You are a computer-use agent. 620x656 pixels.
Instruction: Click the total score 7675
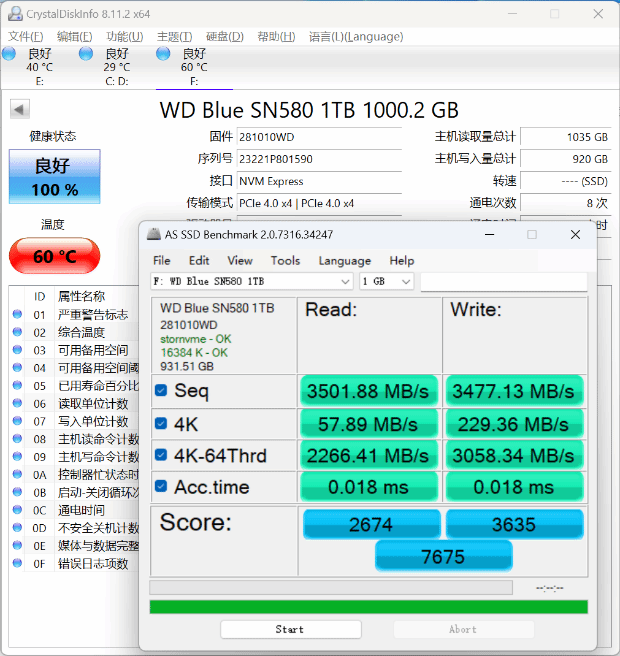[x=443, y=556]
